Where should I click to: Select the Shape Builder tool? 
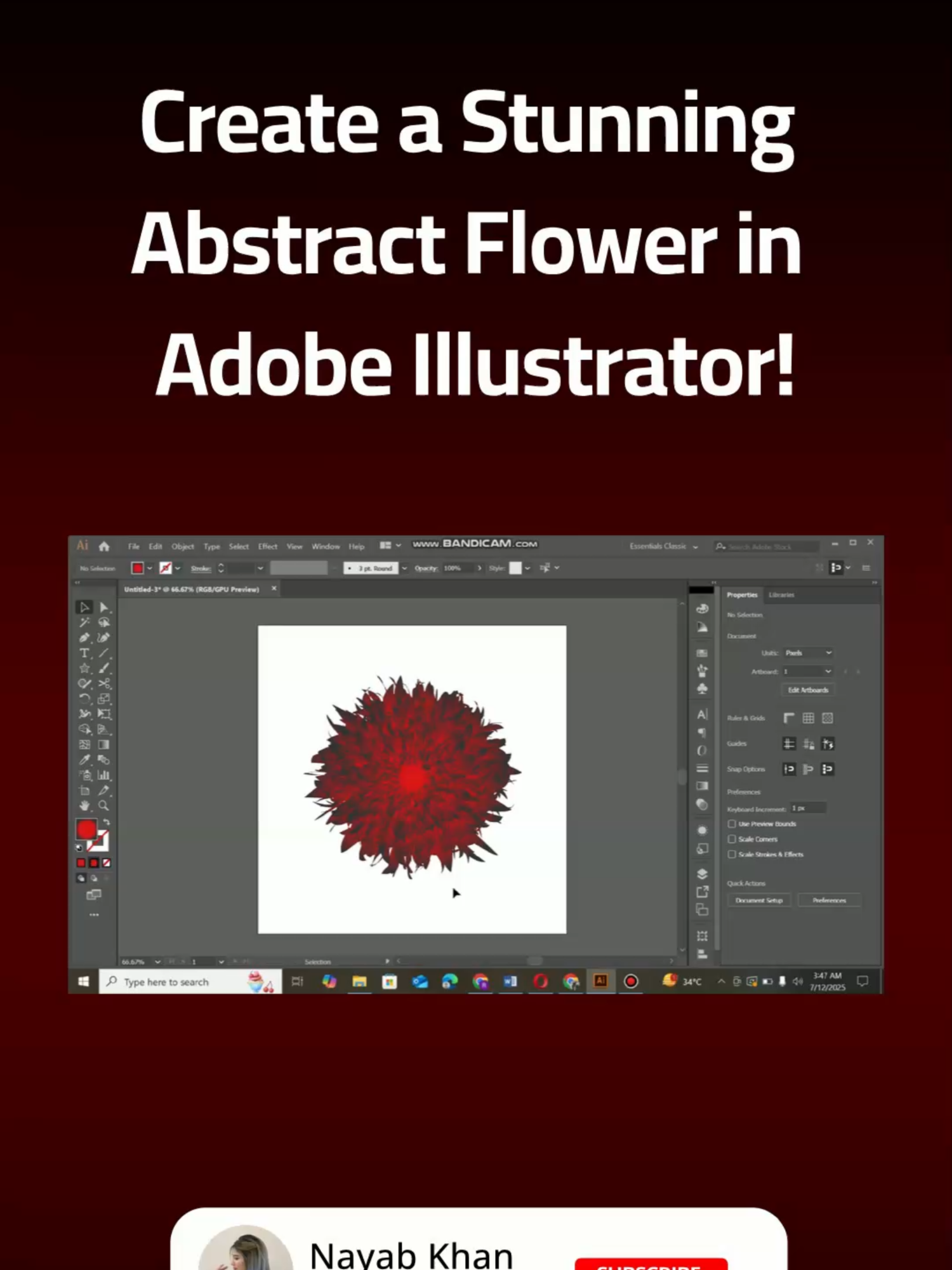pyautogui.click(x=84, y=729)
